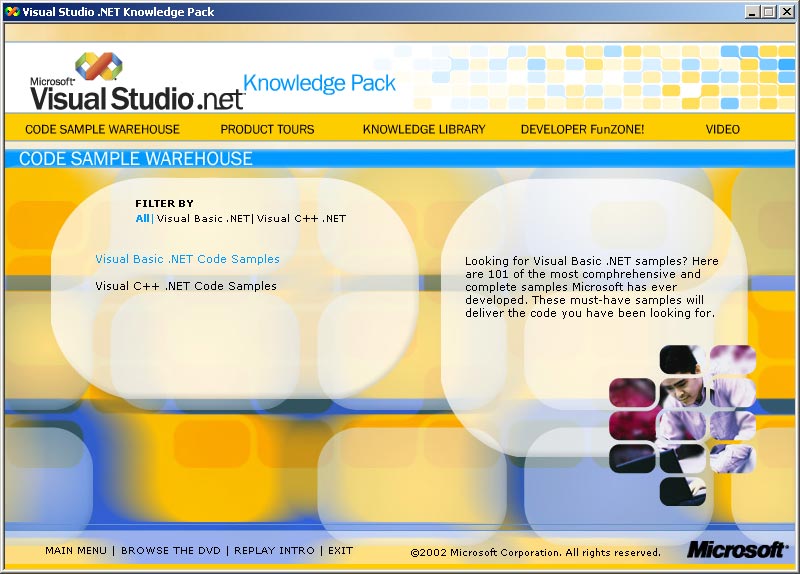Click the developer photo mosaic
Image resolution: width=800 pixels, height=574 pixels.
pyautogui.click(x=683, y=426)
